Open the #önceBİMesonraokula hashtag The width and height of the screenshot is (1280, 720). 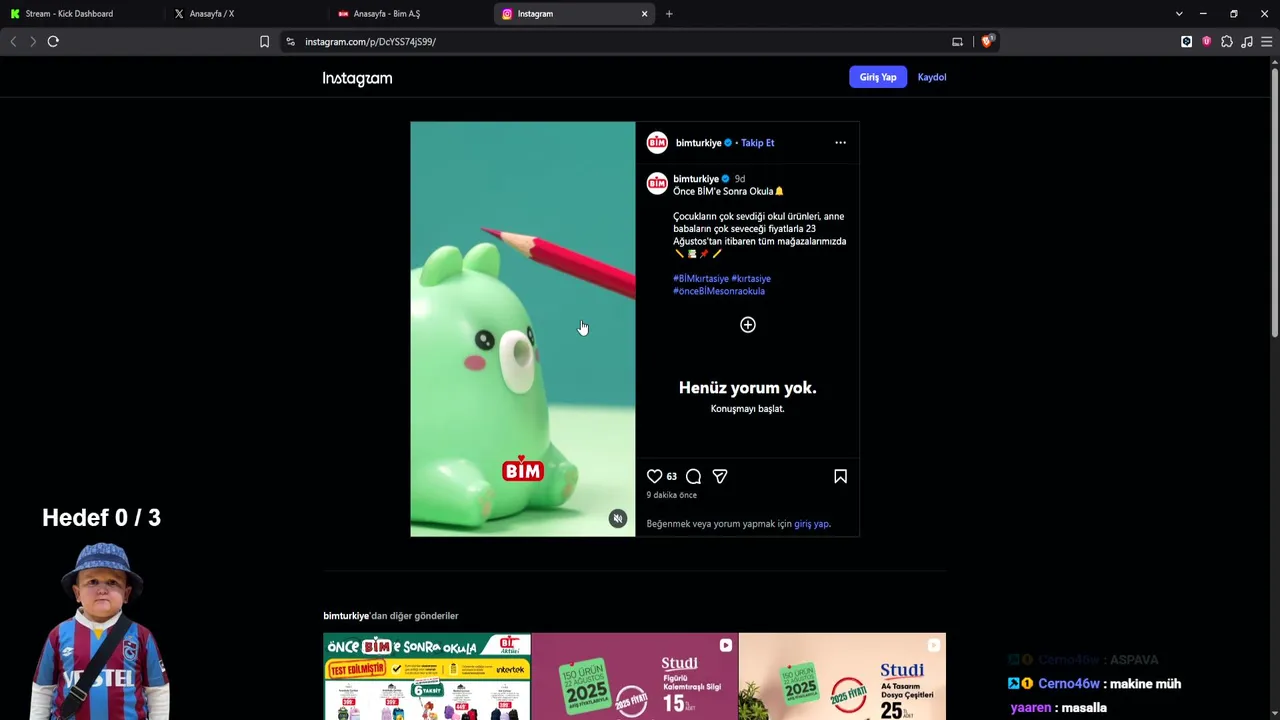point(719,291)
